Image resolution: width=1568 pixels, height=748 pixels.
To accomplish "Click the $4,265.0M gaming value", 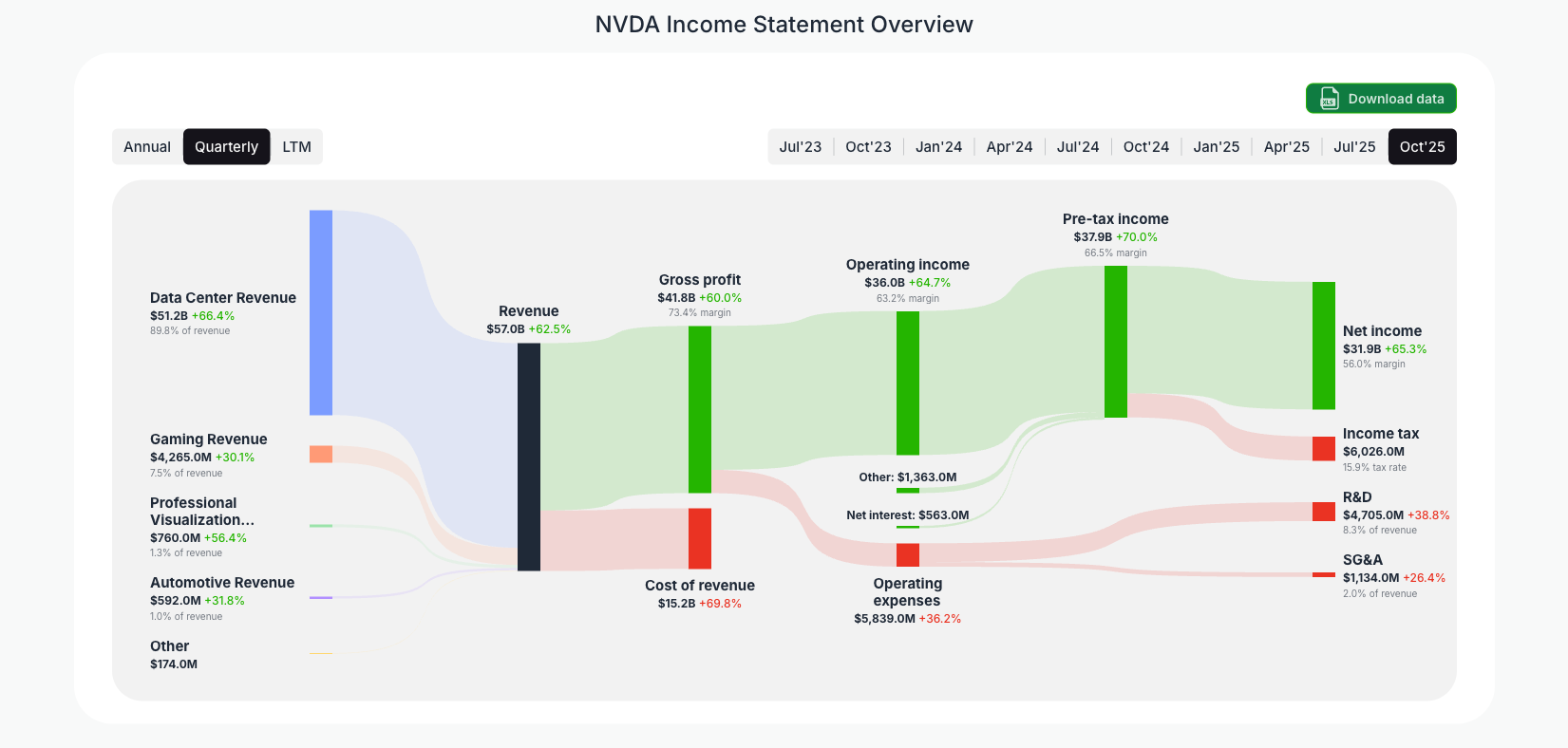I will (x=180, y=458).
